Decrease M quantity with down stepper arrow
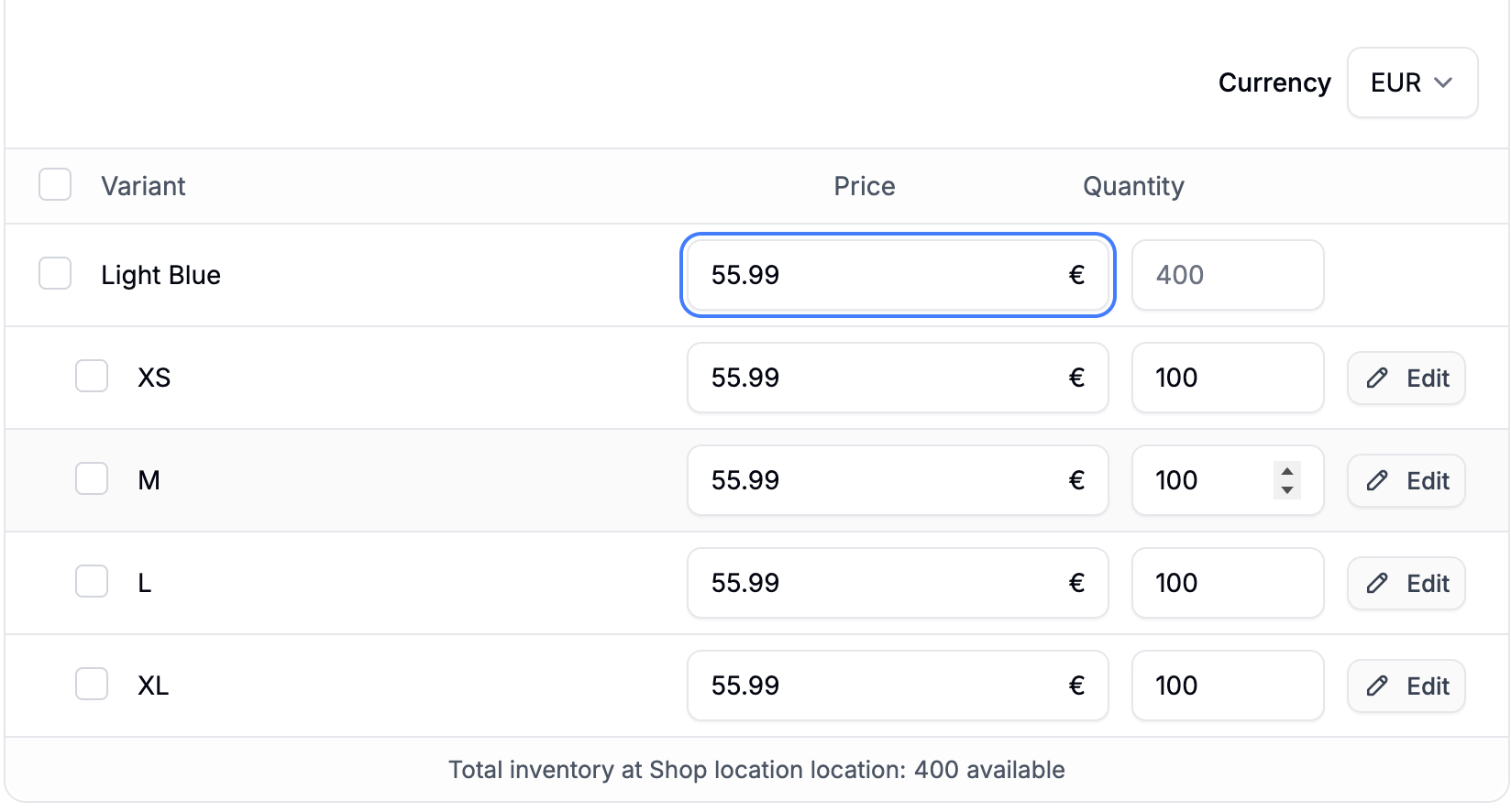This screenshot has height=812, width=1511. tap(1287, 490)
